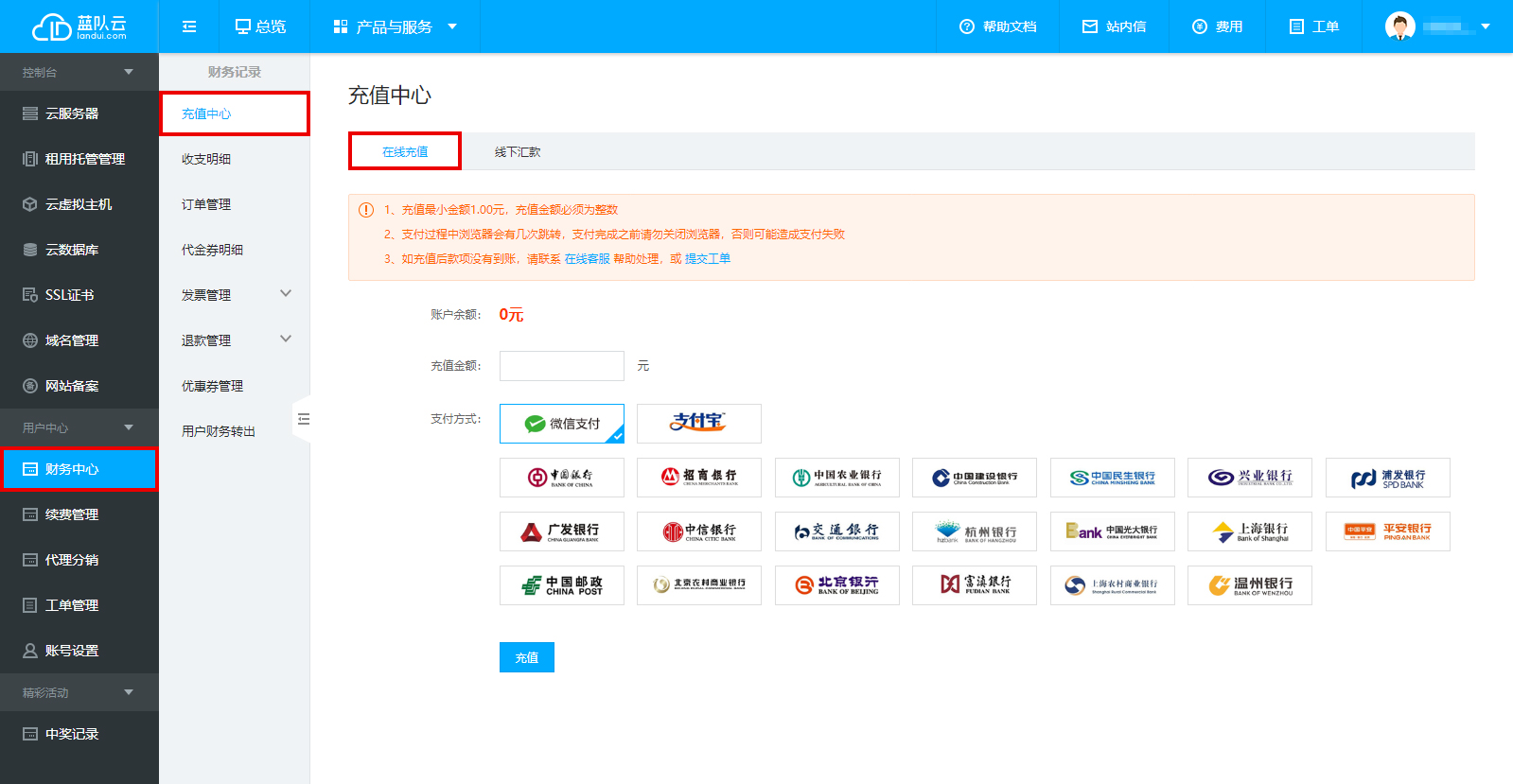The height and width of the screenshot is (784, 1513).
Task: Open 租用托管管理 in sidebar
Action: 79,159
